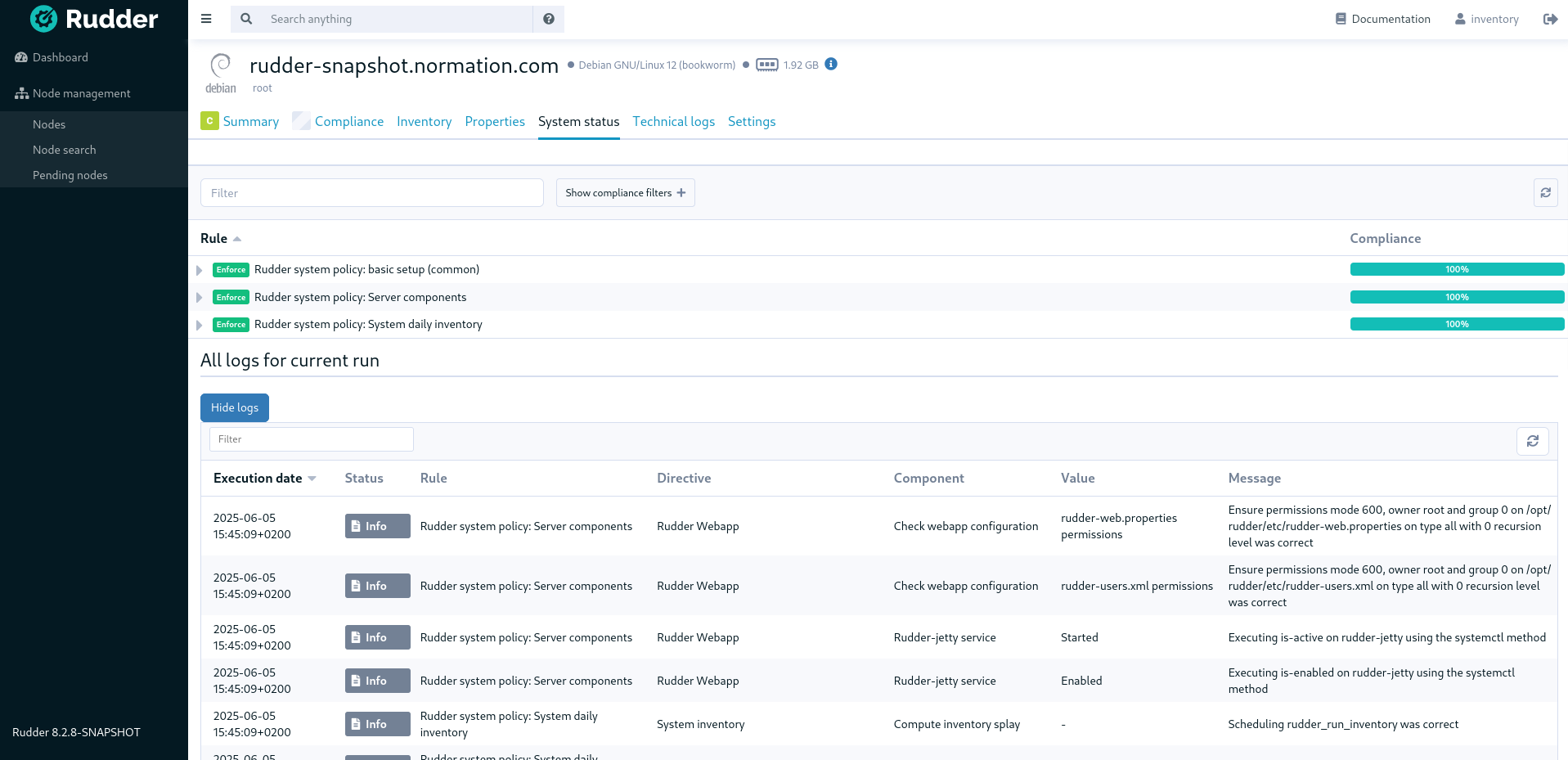Click the logout icon

coord(1550,19)
